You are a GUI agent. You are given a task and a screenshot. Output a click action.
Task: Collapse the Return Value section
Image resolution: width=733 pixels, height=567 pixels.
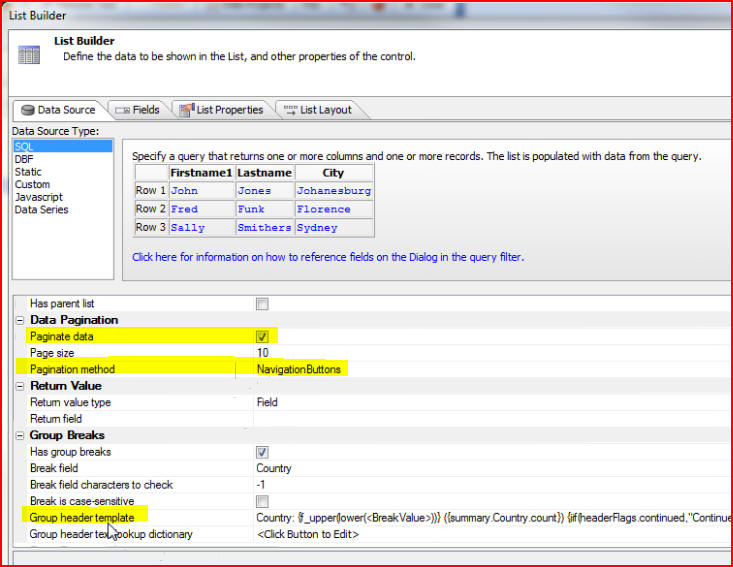[x=20, y=387]
